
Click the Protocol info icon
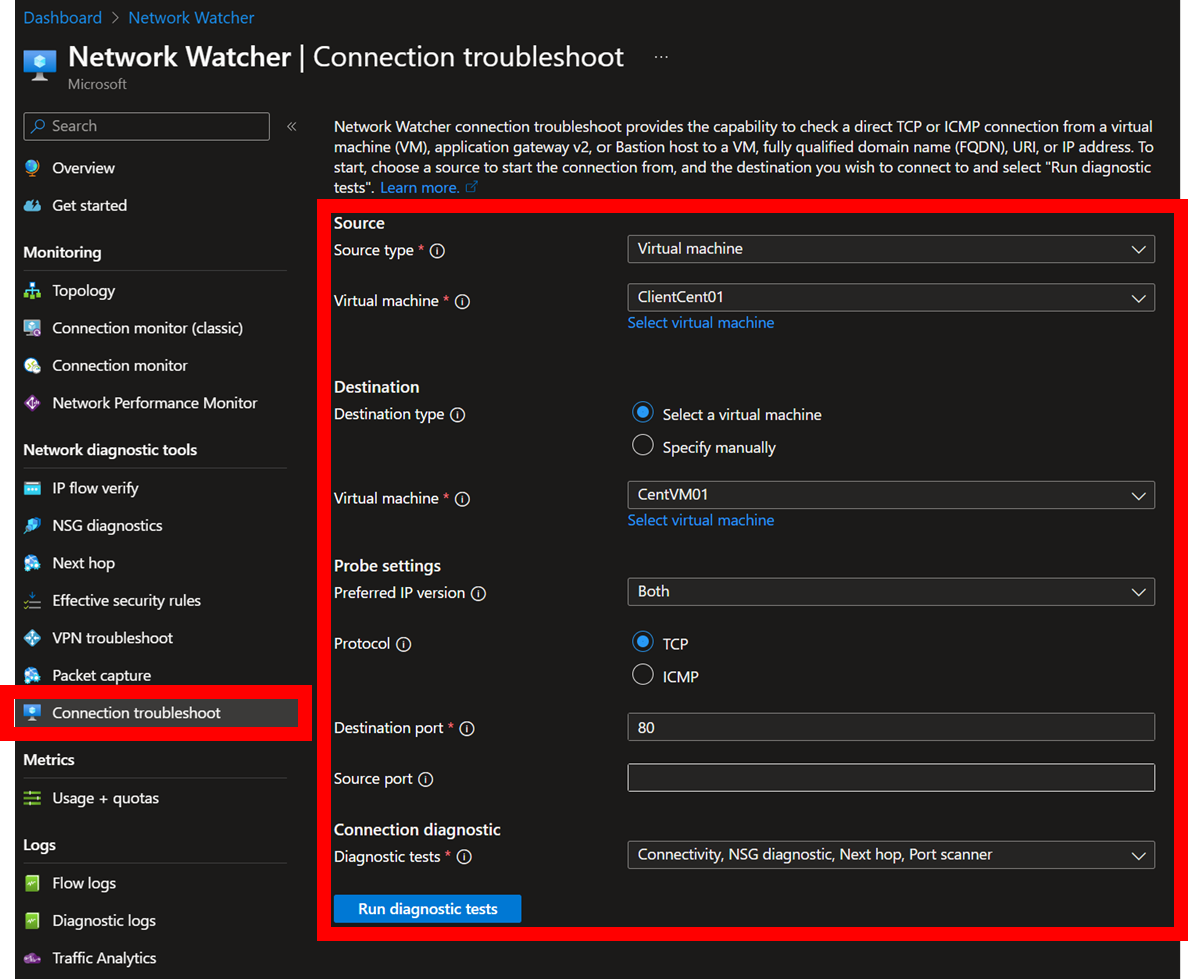[x=404, y=644]
